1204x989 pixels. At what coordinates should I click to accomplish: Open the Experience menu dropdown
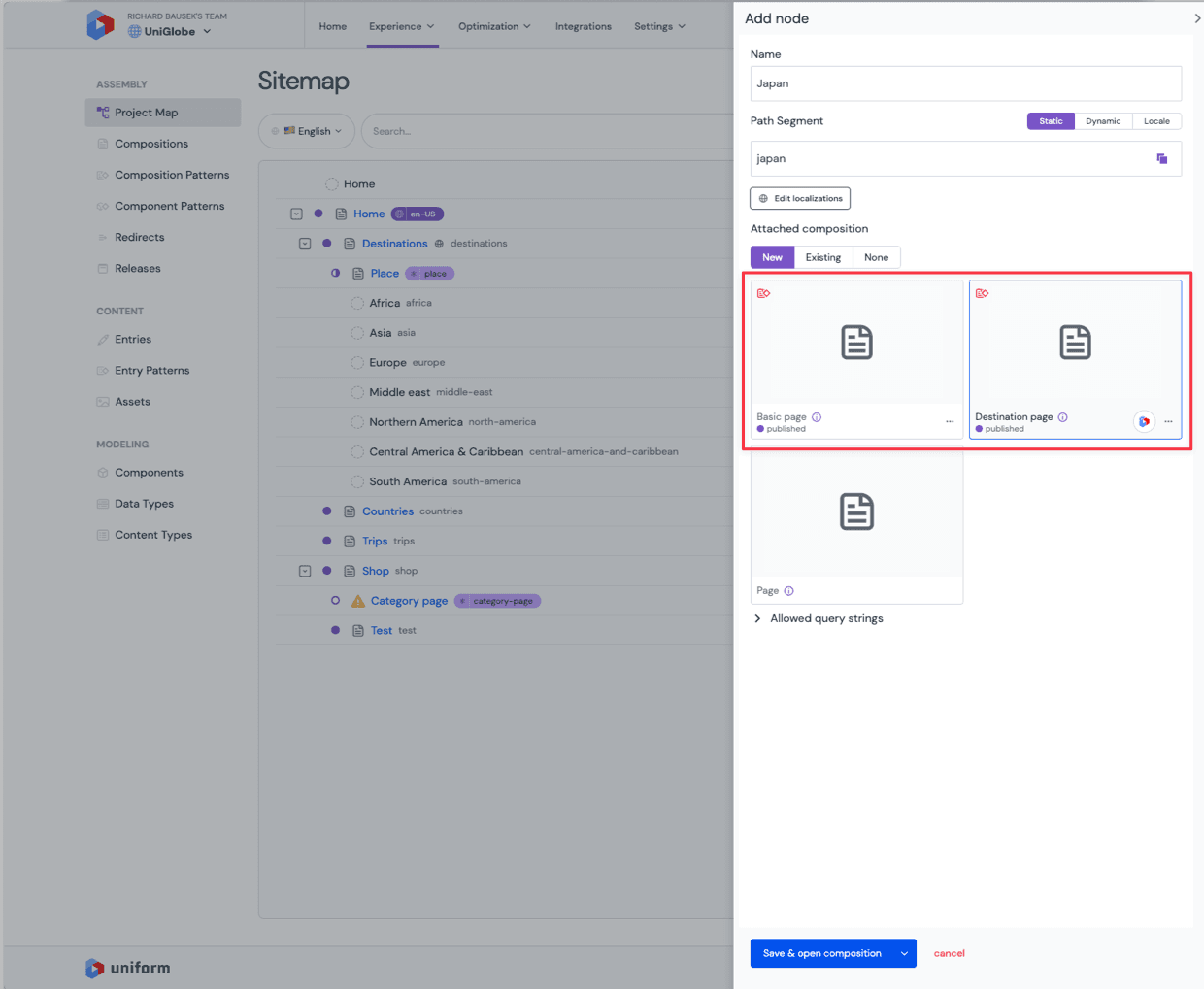401,26
